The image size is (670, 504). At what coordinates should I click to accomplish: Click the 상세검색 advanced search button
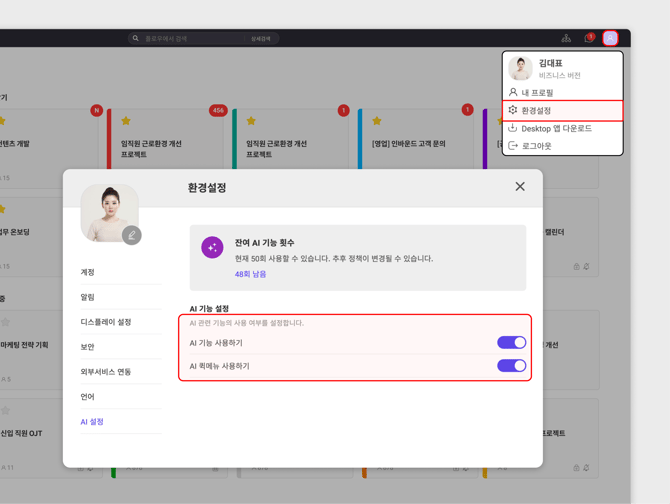point(260,39)
